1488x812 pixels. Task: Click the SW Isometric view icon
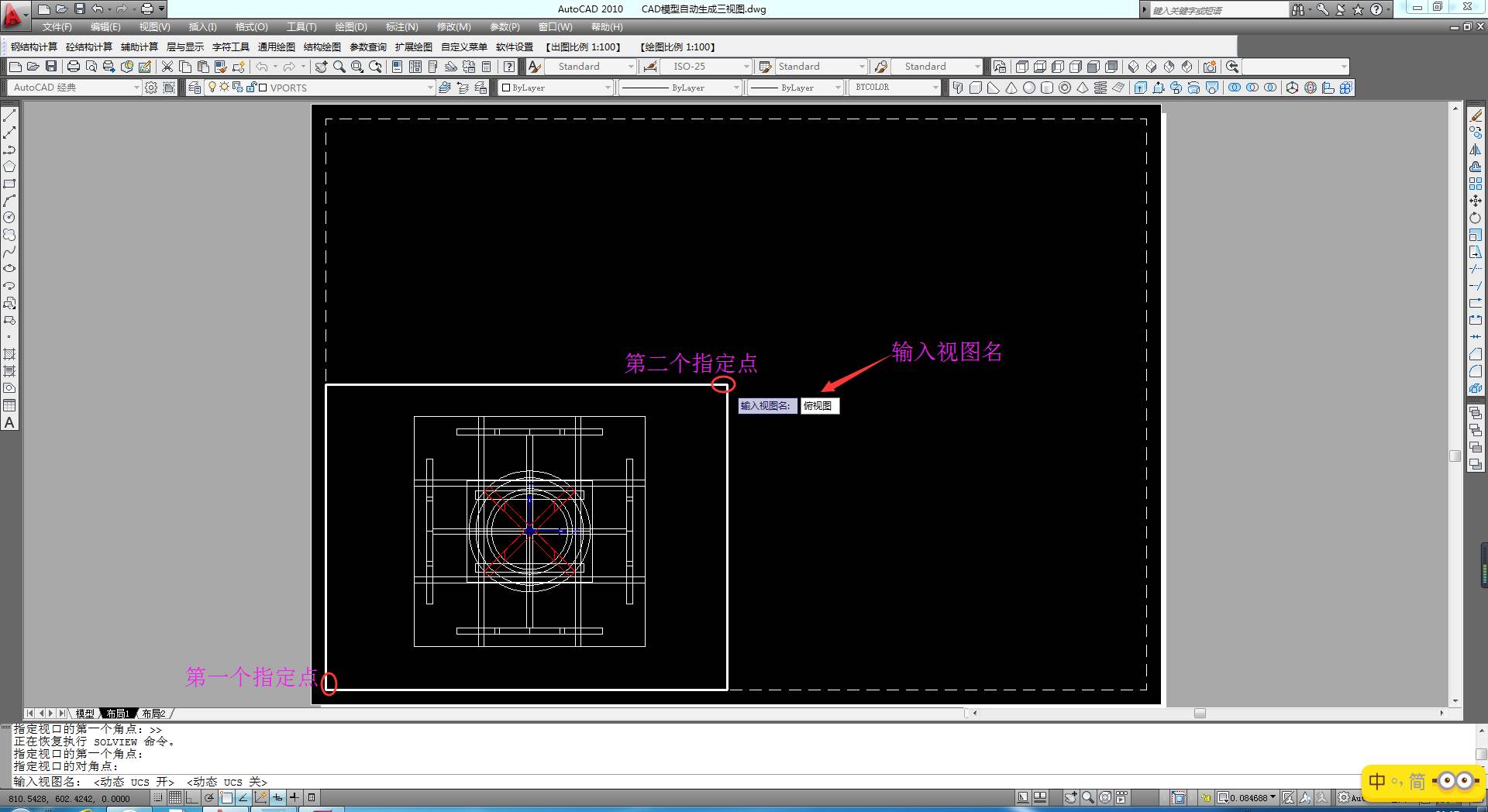(1133, 67)
